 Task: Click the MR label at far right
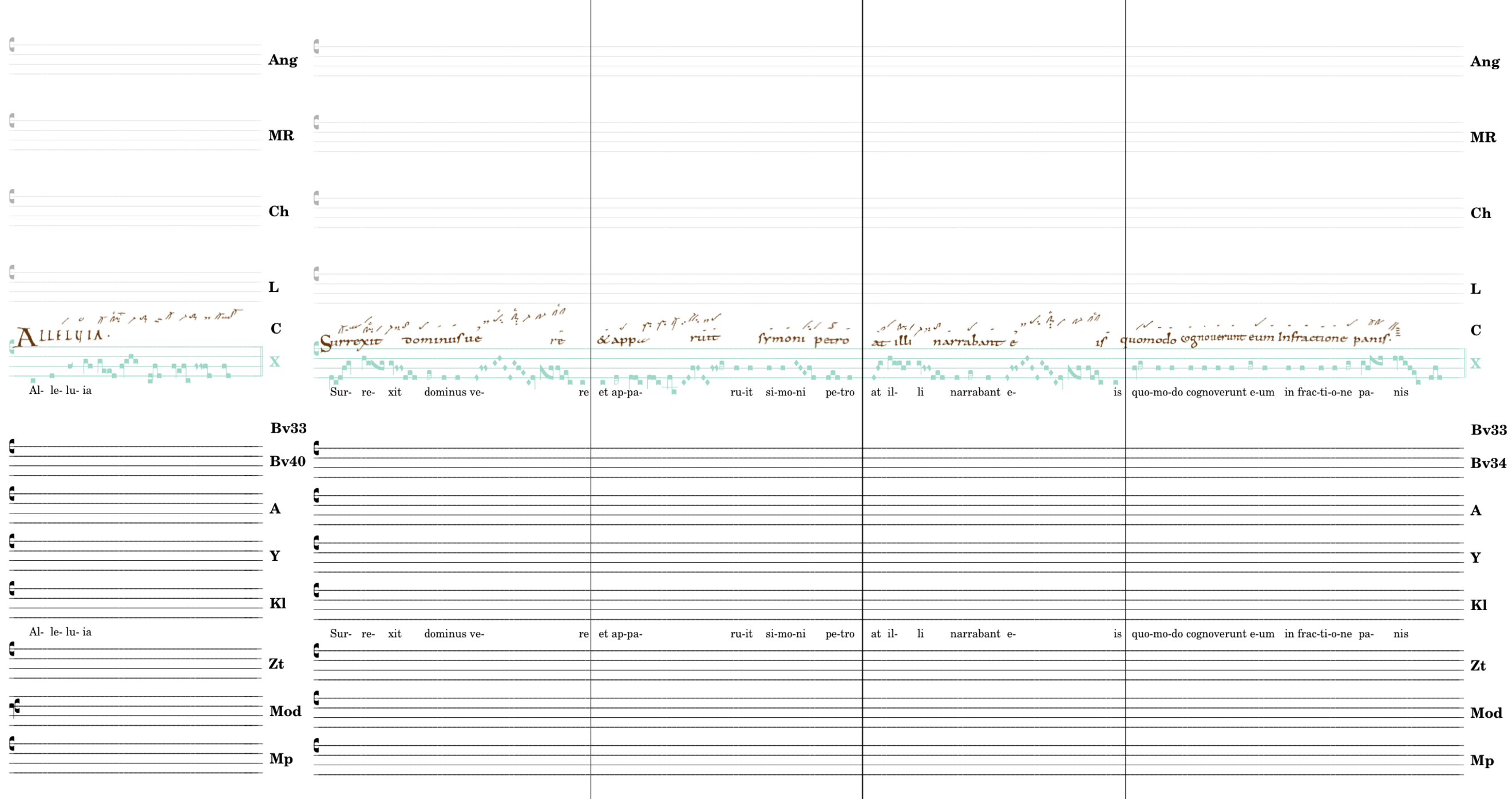click(x=1483, y=137)
